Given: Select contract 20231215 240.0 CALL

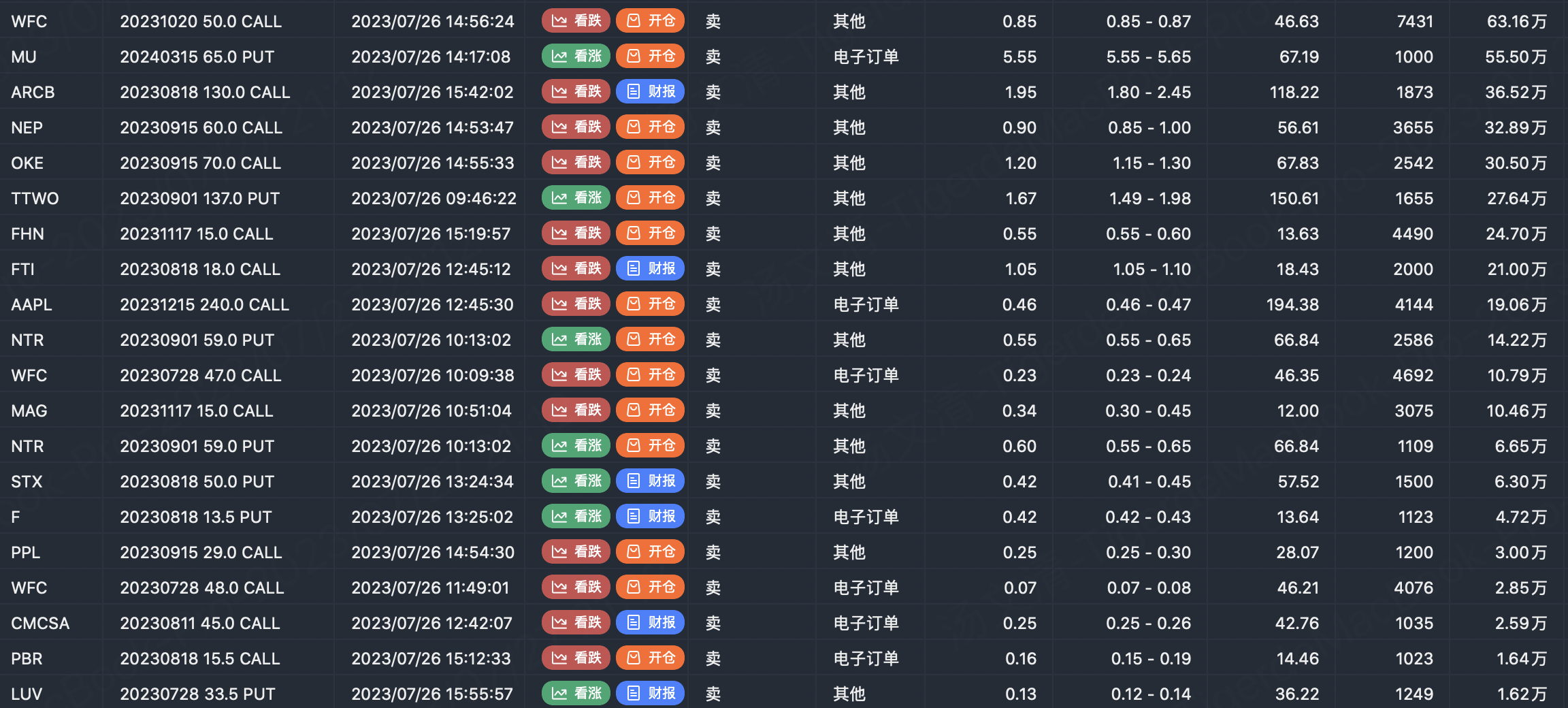Looking at the screenshot, I should coord(205,305).
